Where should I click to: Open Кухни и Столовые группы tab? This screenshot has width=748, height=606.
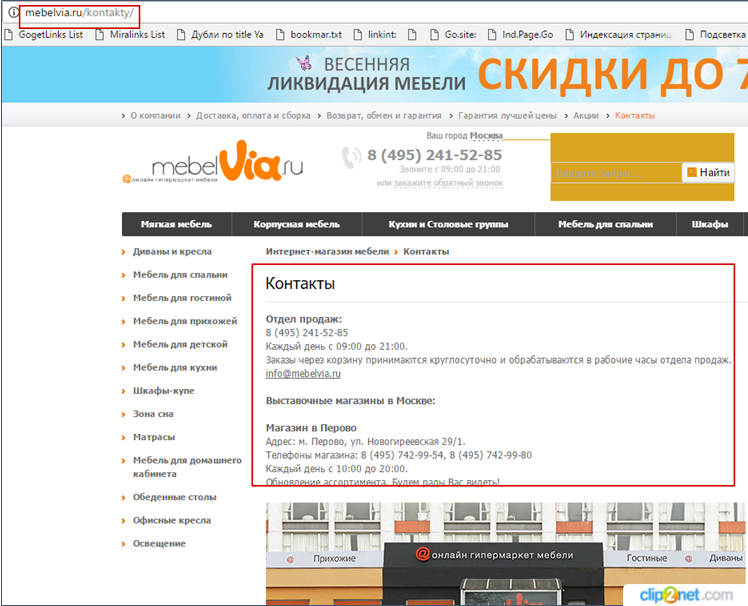click(448, 224)
